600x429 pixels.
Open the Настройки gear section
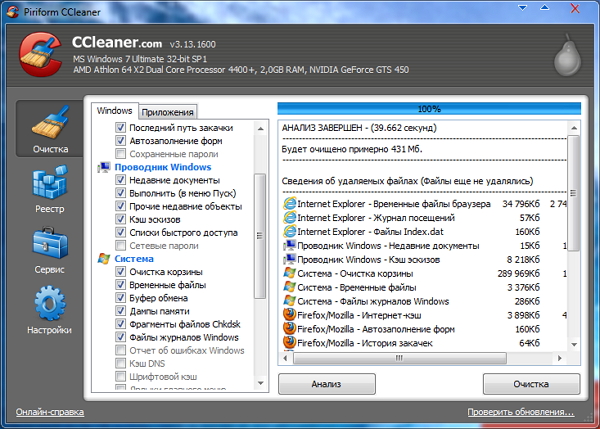tap(50, 310)
